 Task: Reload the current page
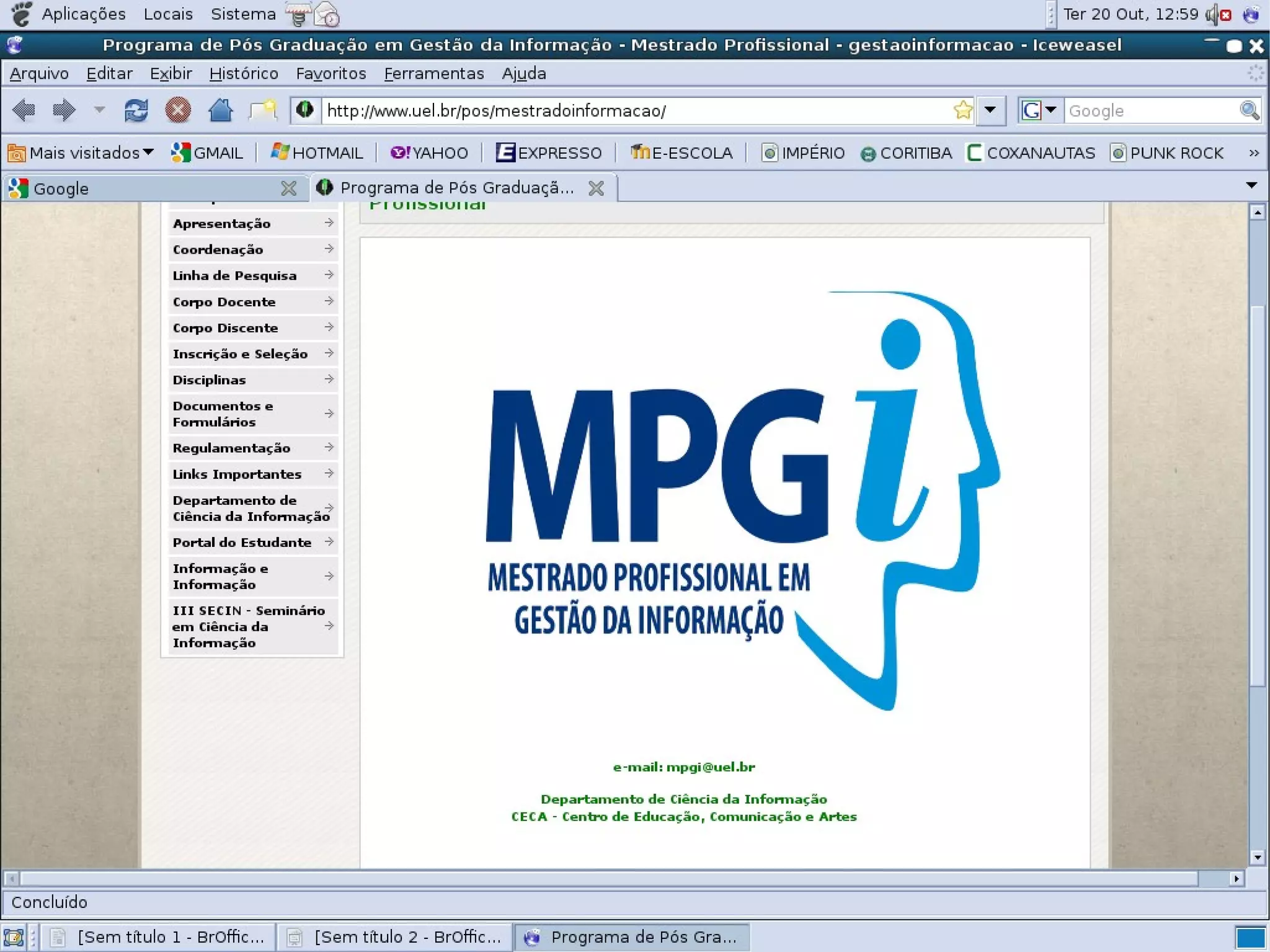click(x=136, y=110)
